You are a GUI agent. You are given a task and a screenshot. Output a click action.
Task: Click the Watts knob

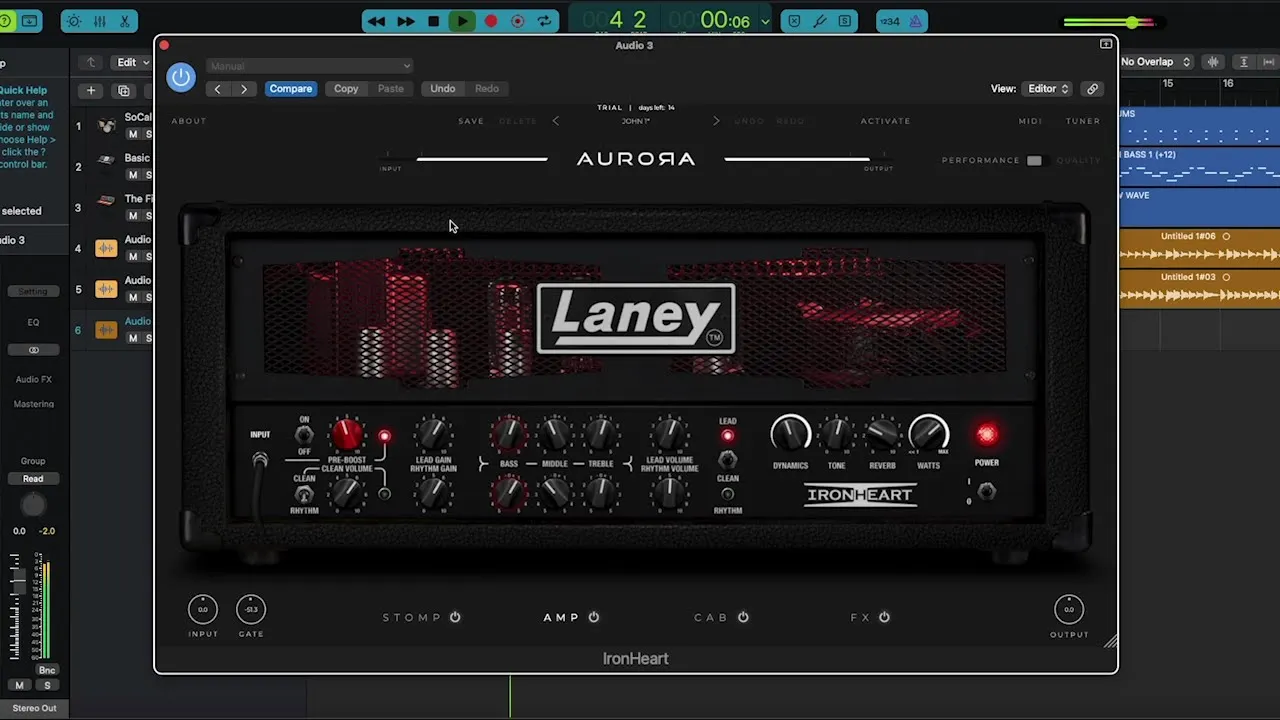928,434
